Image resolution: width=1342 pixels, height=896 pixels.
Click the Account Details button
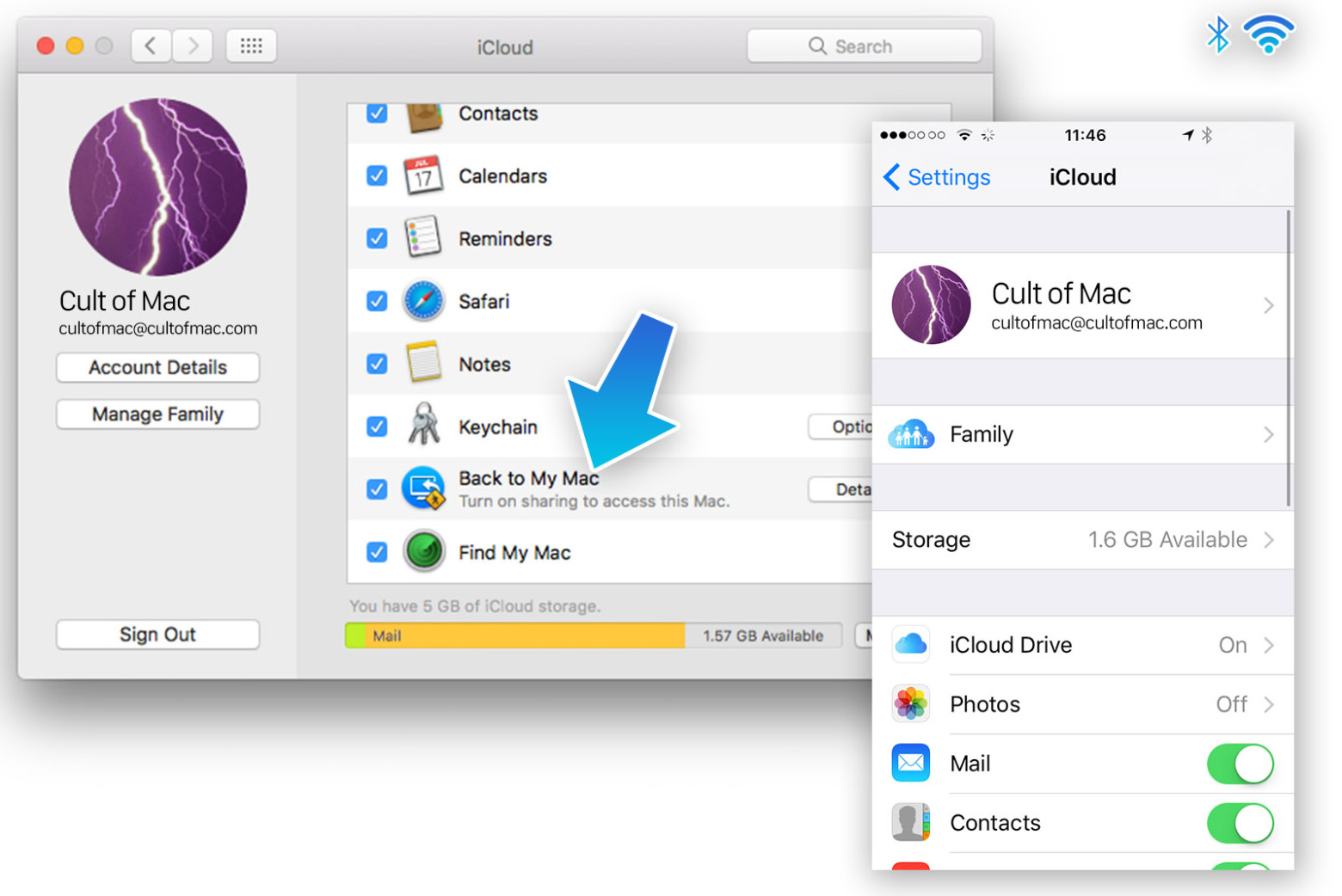click(157, 367)
